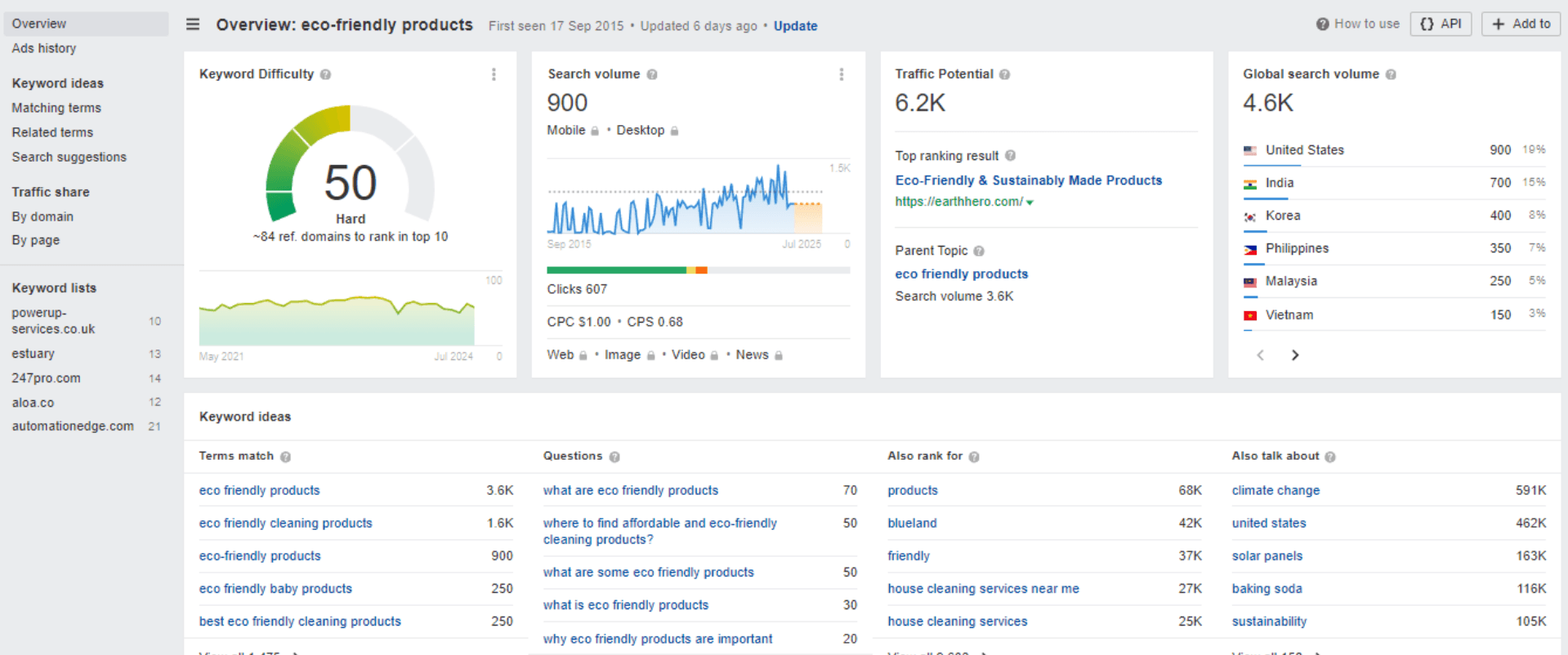Open Matching terms in the sidebar
The height and width of the screenshot is (655, 1568).
point(56,108)
